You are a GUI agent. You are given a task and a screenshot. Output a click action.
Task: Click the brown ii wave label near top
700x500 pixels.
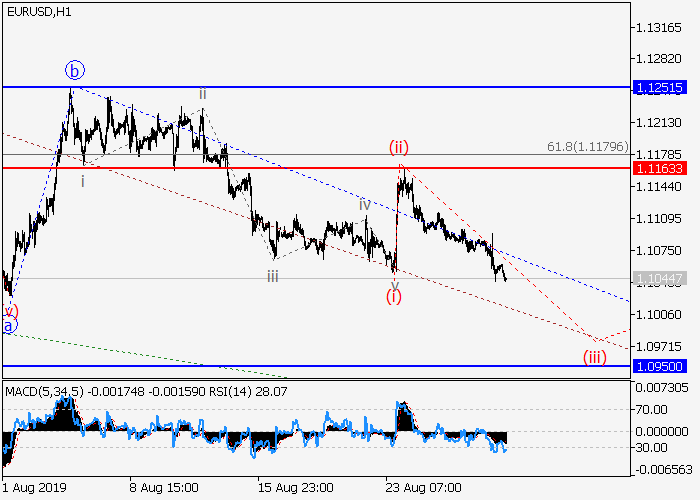pos(202,94)
